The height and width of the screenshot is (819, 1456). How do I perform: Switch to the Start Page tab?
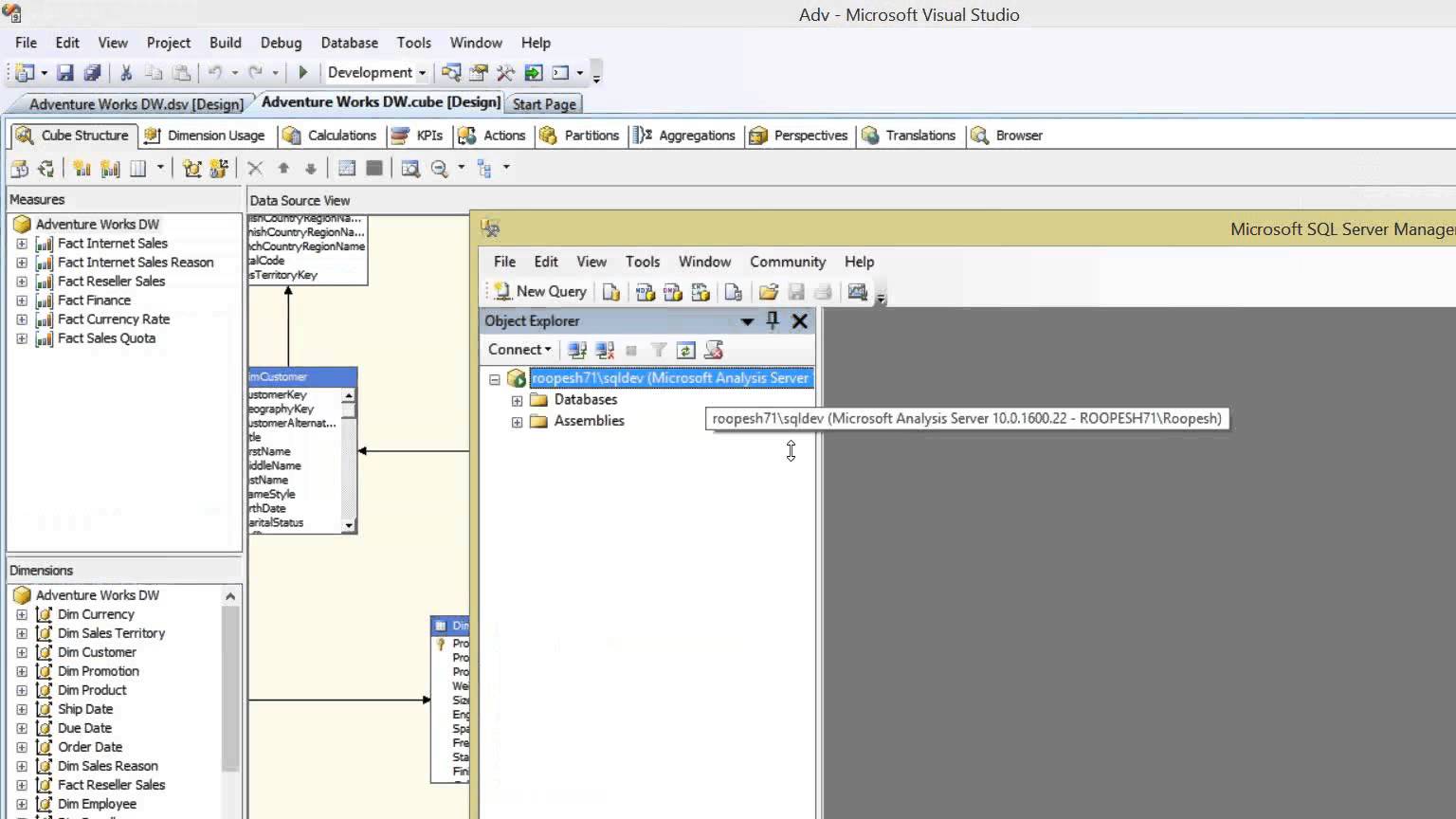pos(544,104)
